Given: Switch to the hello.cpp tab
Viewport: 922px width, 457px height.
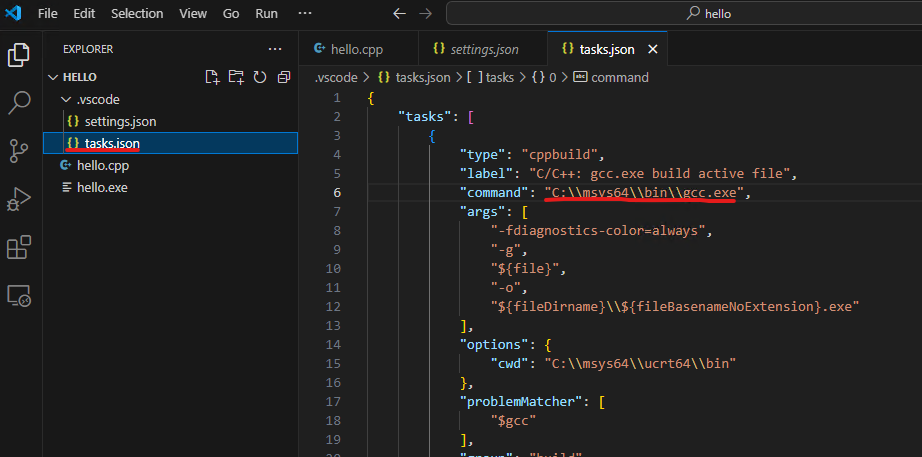Looking at the screenshot, I should pos(356,48).
